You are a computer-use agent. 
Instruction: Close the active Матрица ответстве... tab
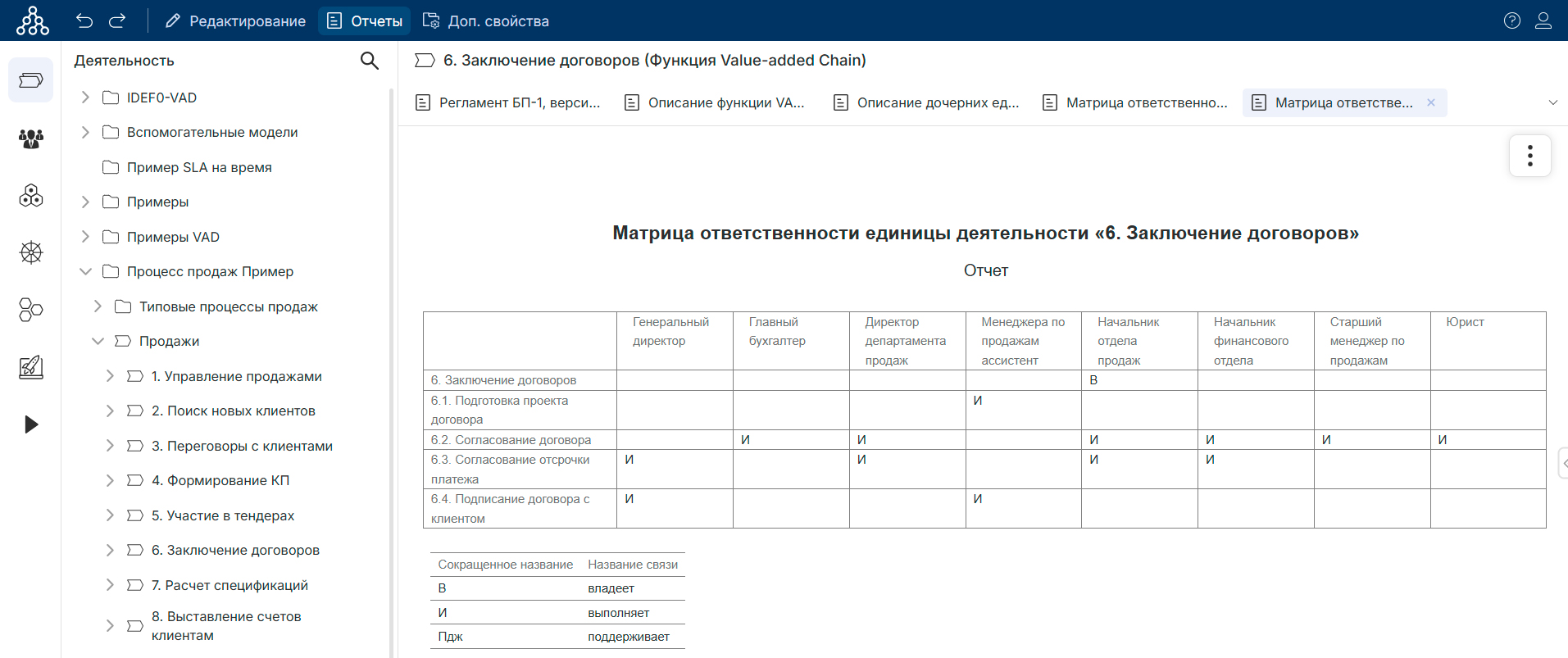tap(1431, 102)
